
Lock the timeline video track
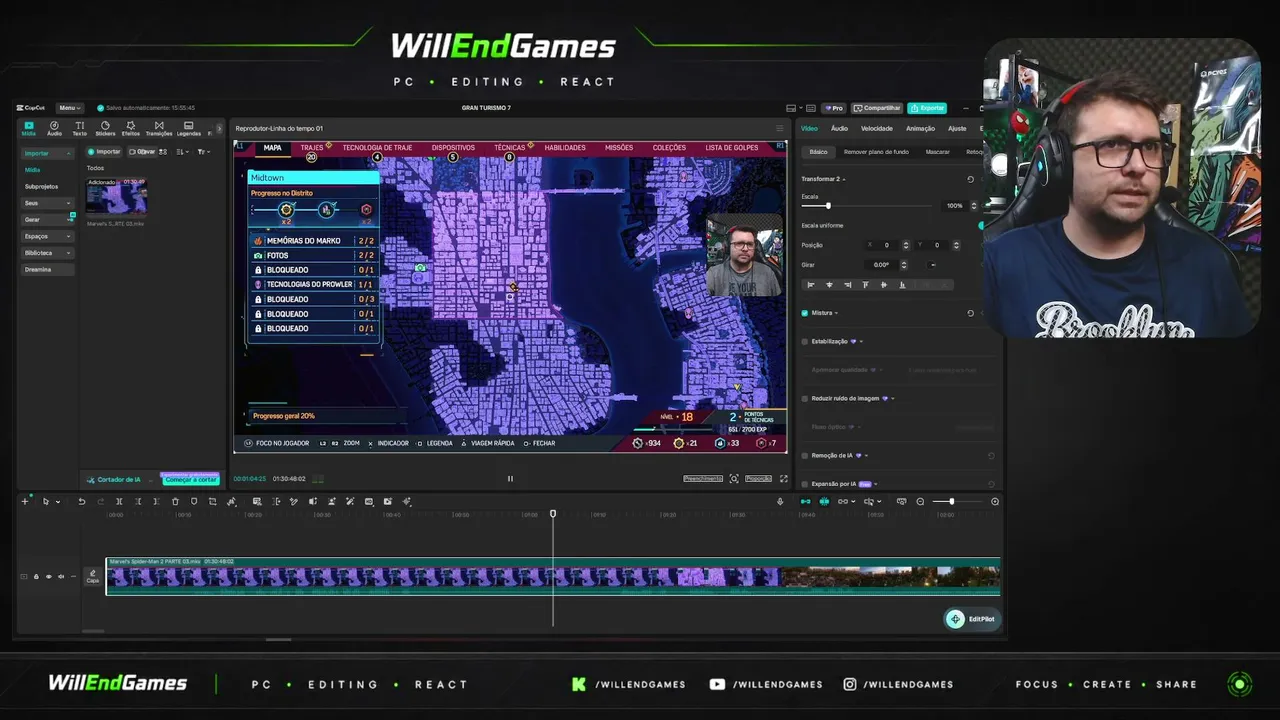(36, 577)
